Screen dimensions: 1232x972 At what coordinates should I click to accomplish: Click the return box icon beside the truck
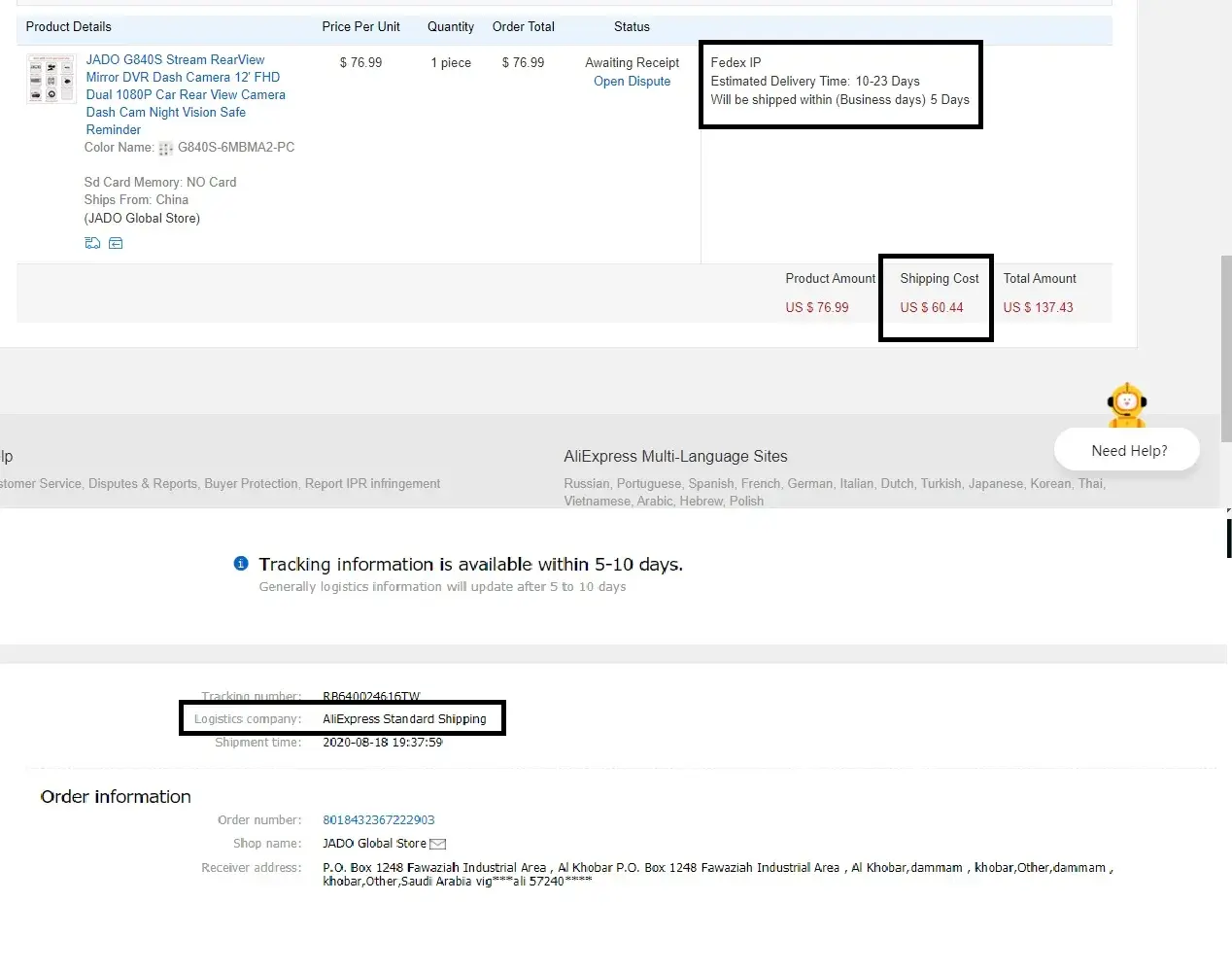click(116, 243)
